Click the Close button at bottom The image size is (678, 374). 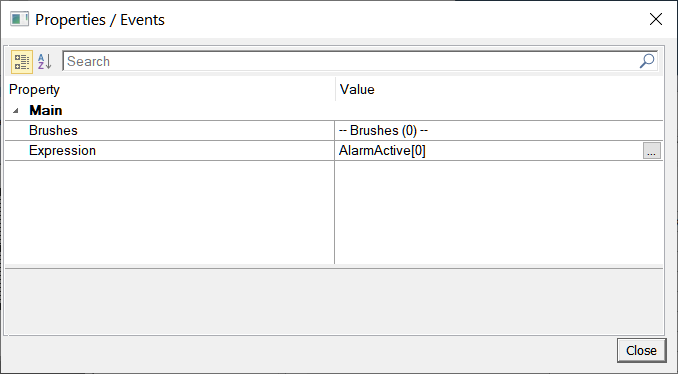641,350
